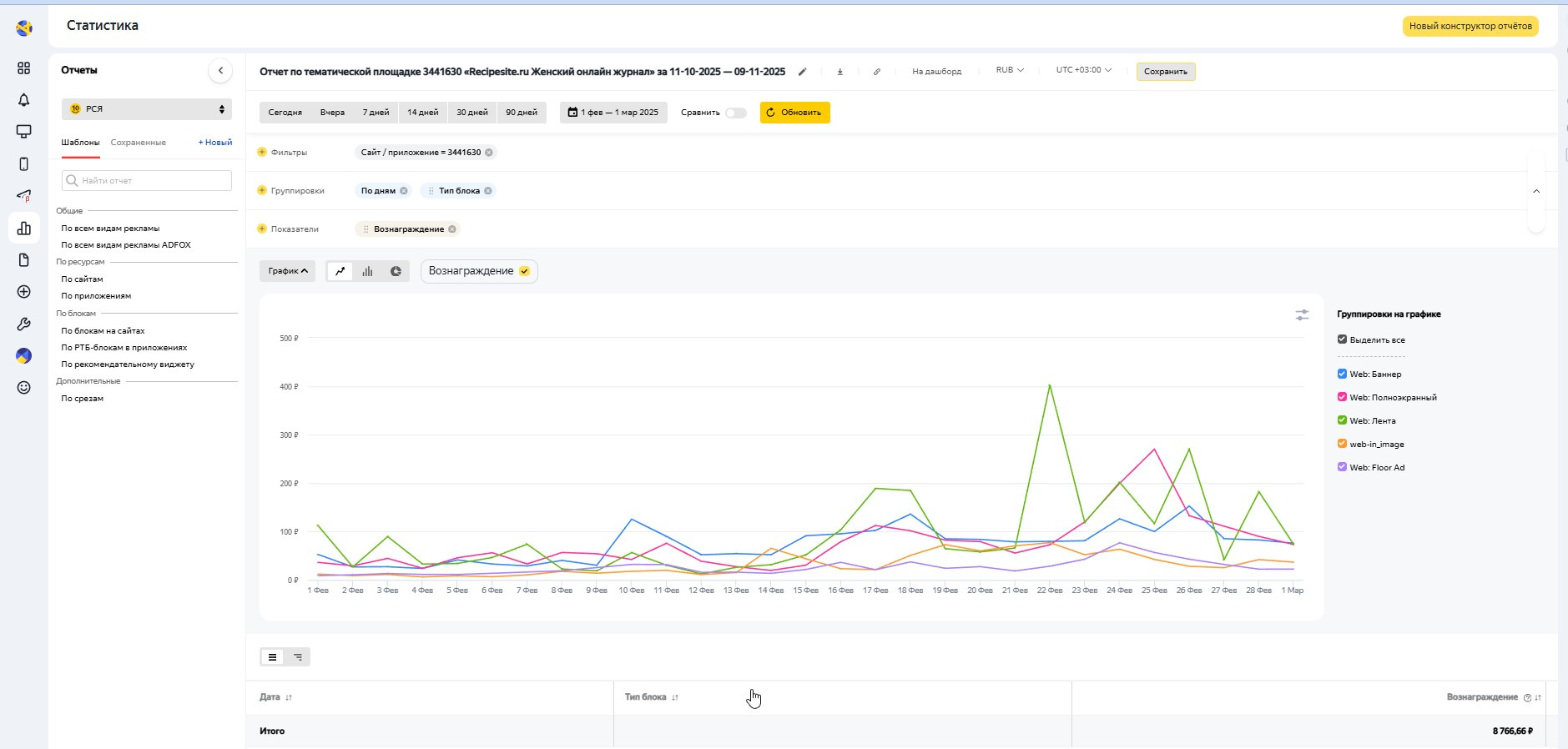The image size is (1568, 749).
Task: Open the UTC +03:00 timezone dropdown
Action: pos(1083,70)
